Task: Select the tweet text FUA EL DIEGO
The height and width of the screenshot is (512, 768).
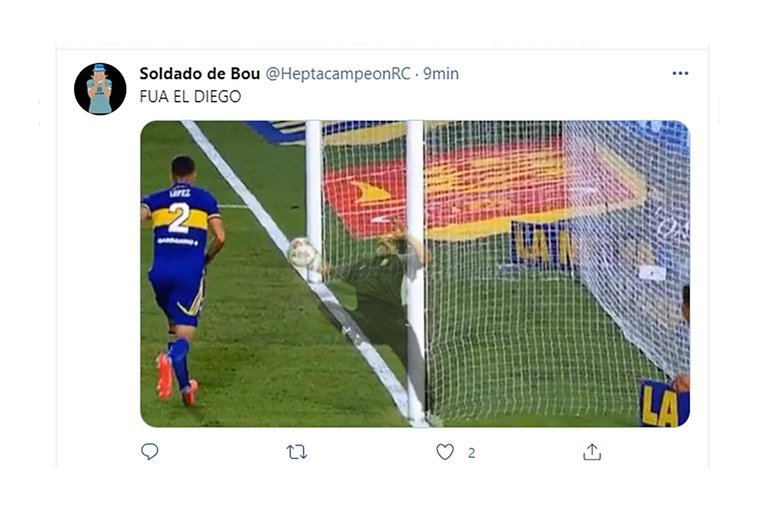Action: pyautogui.click(x=190, y=97)
